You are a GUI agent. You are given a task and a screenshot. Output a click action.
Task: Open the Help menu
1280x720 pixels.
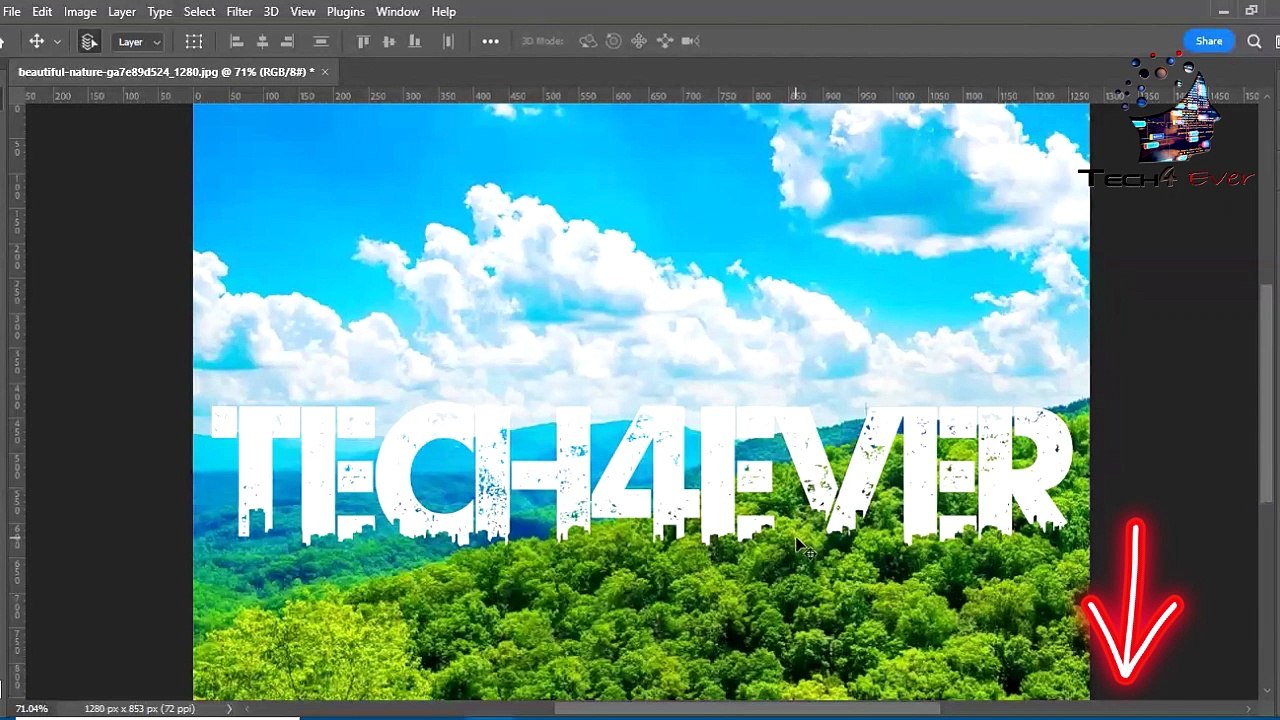444,11
